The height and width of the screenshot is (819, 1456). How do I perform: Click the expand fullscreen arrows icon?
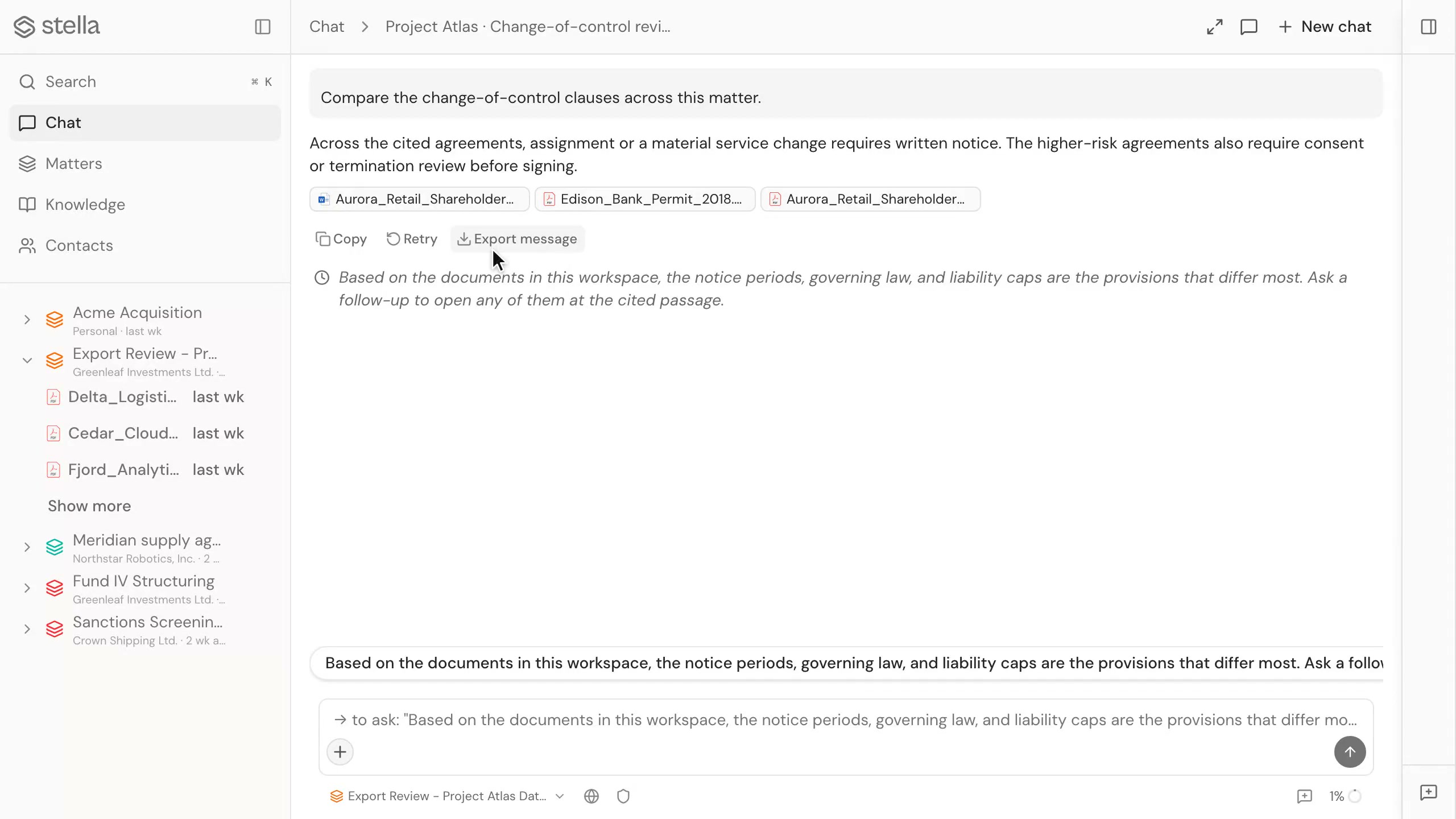(1214, 27)
